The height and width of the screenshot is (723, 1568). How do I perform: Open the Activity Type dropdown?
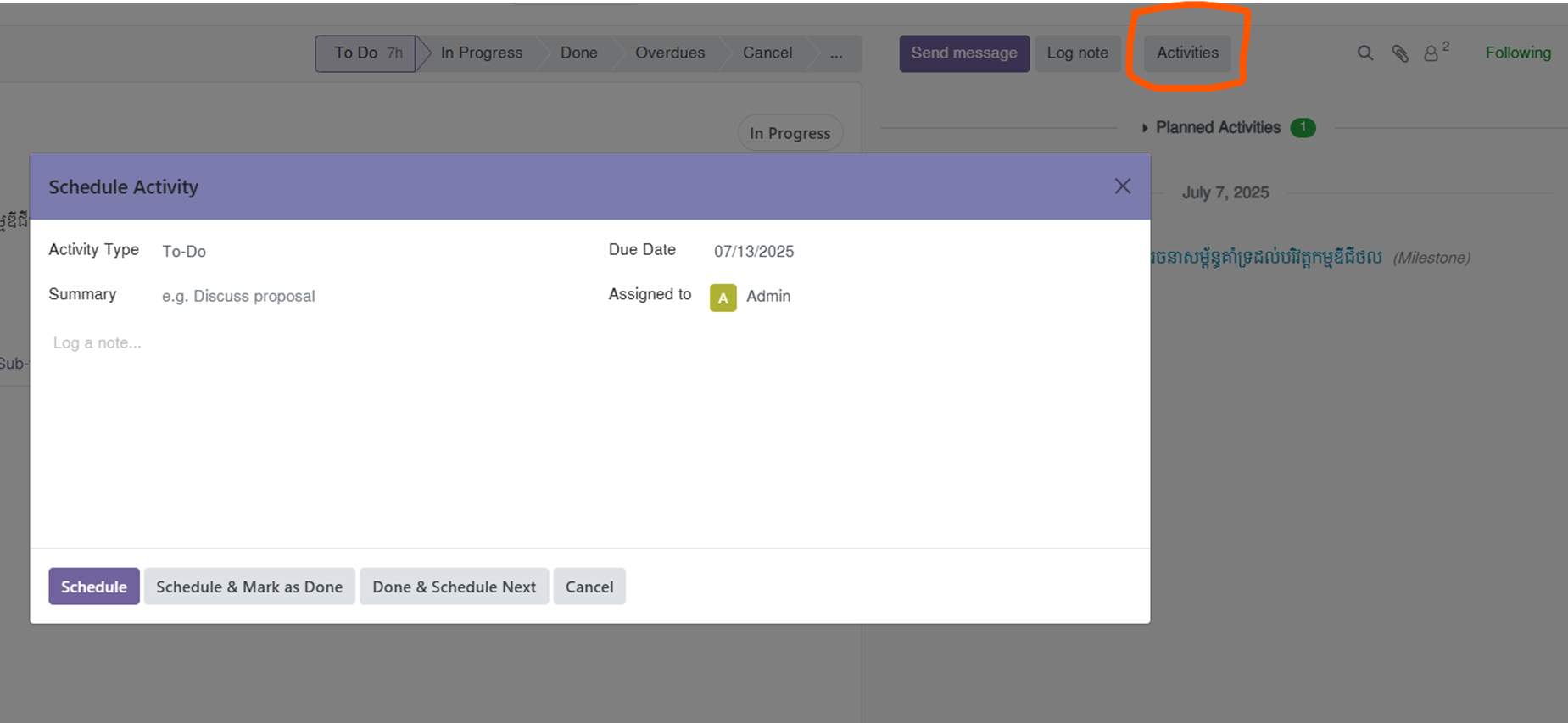pos(365,252)
